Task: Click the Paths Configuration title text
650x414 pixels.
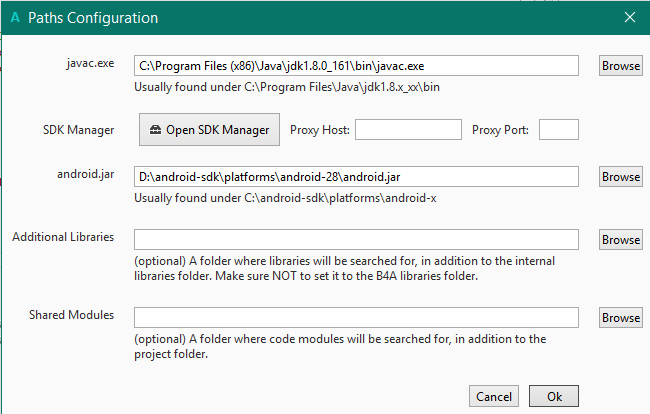Action: 92,18
